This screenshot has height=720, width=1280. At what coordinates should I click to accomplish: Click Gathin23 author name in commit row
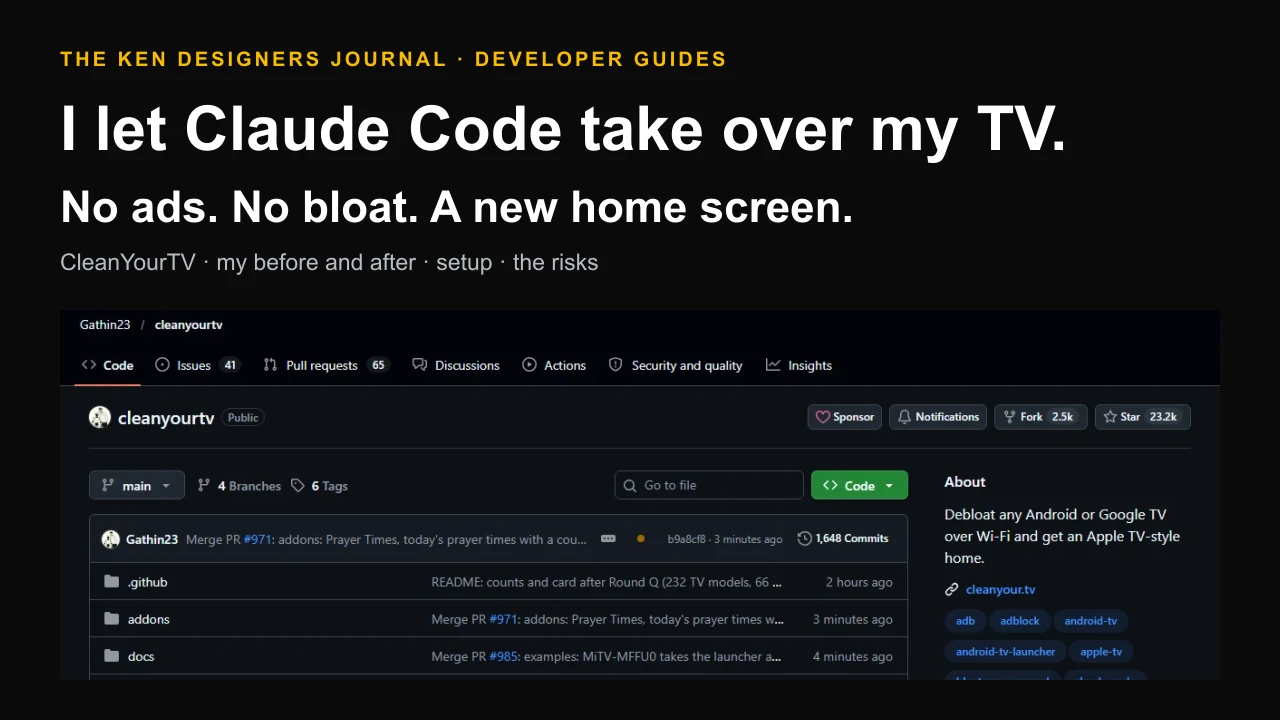coord(152,539)
